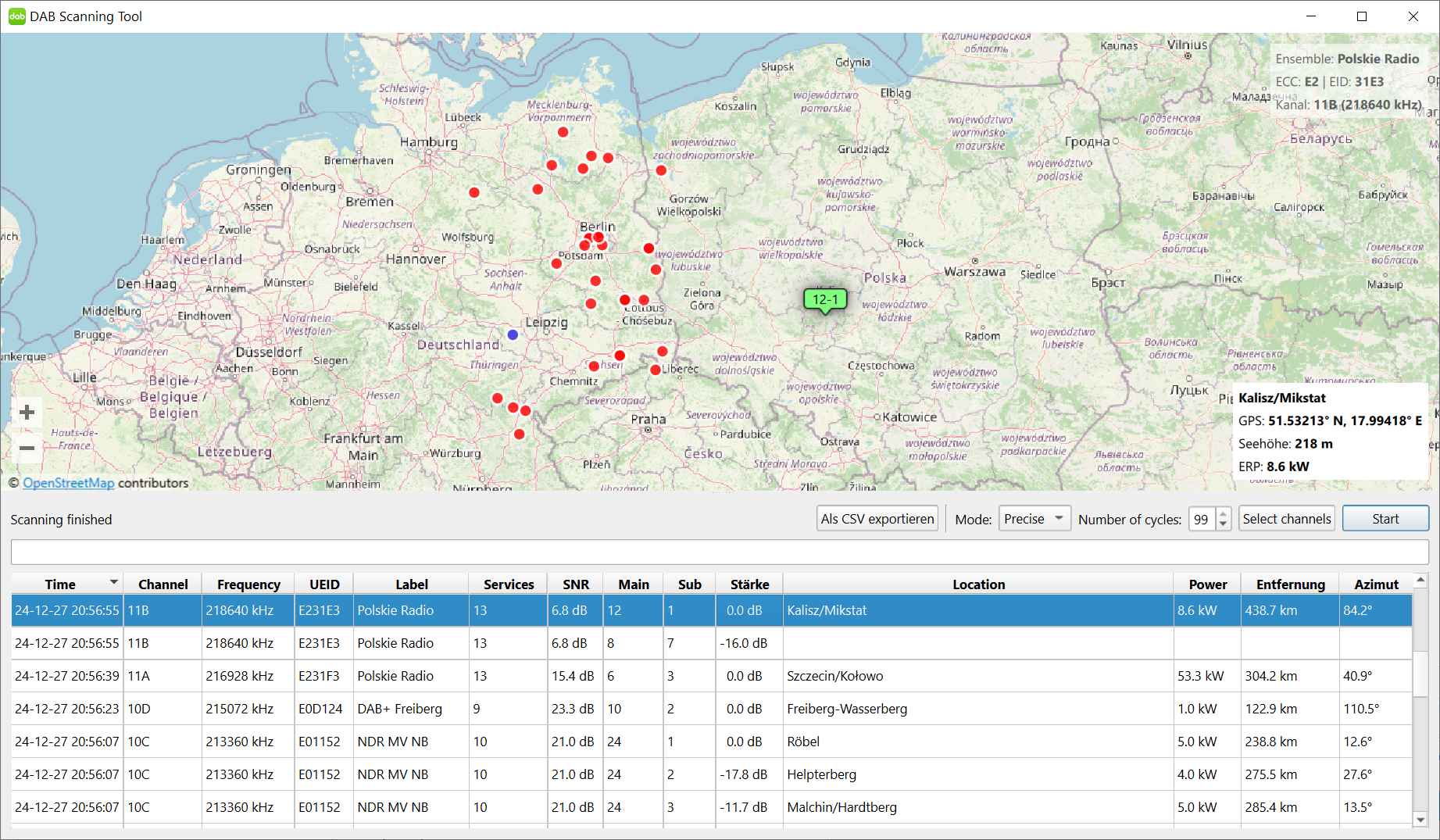The width and height of the screenshot is (1440, 840).
Task: Click the red transmitter dot near Liberec
Action: click(655, 370)
